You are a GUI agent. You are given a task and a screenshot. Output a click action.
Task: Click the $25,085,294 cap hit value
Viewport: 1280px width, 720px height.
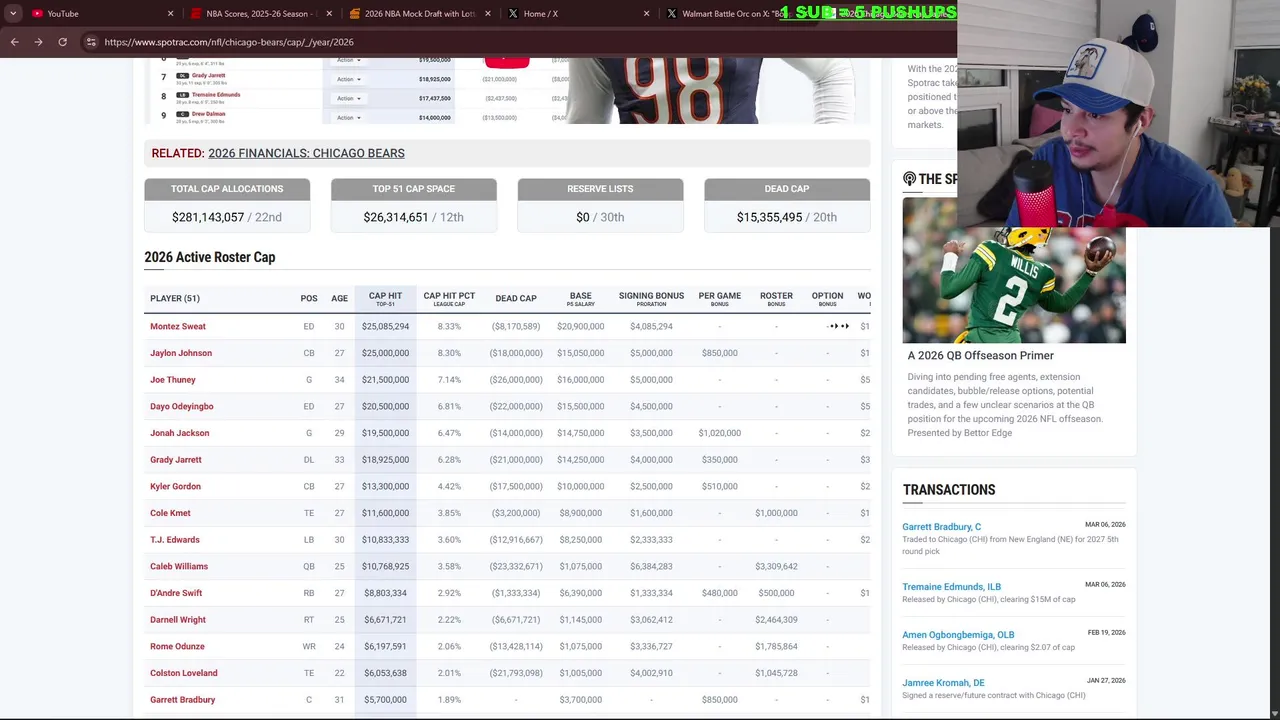(x=385, y=326)
